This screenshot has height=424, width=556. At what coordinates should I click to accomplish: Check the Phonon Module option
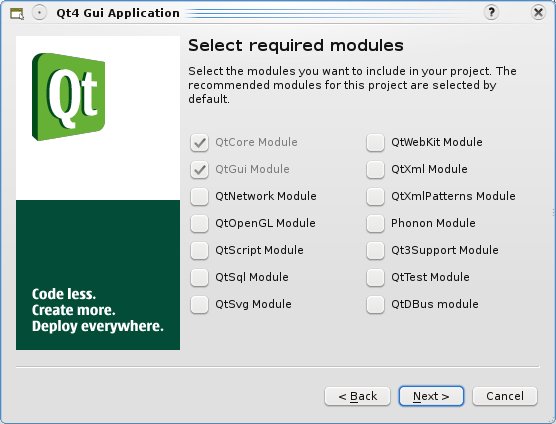(x=375, y=223)
